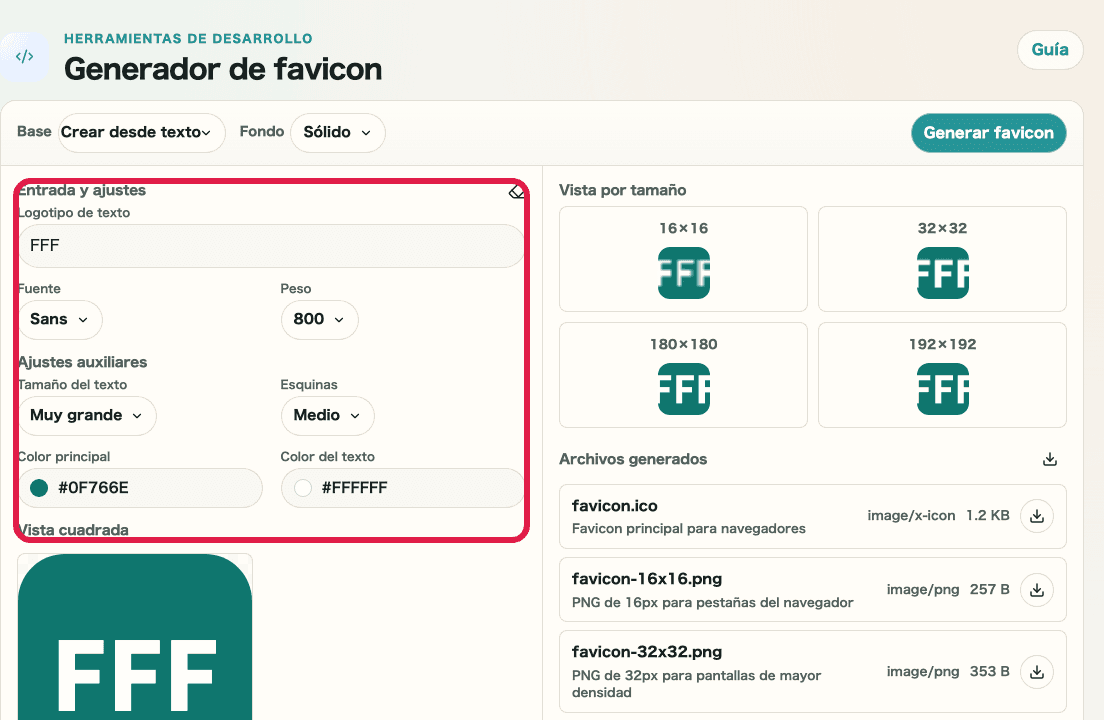The height and width of the screenshot is (720, 1104).
Task: Select the 192×192 size preview
Action: [942, 375]
